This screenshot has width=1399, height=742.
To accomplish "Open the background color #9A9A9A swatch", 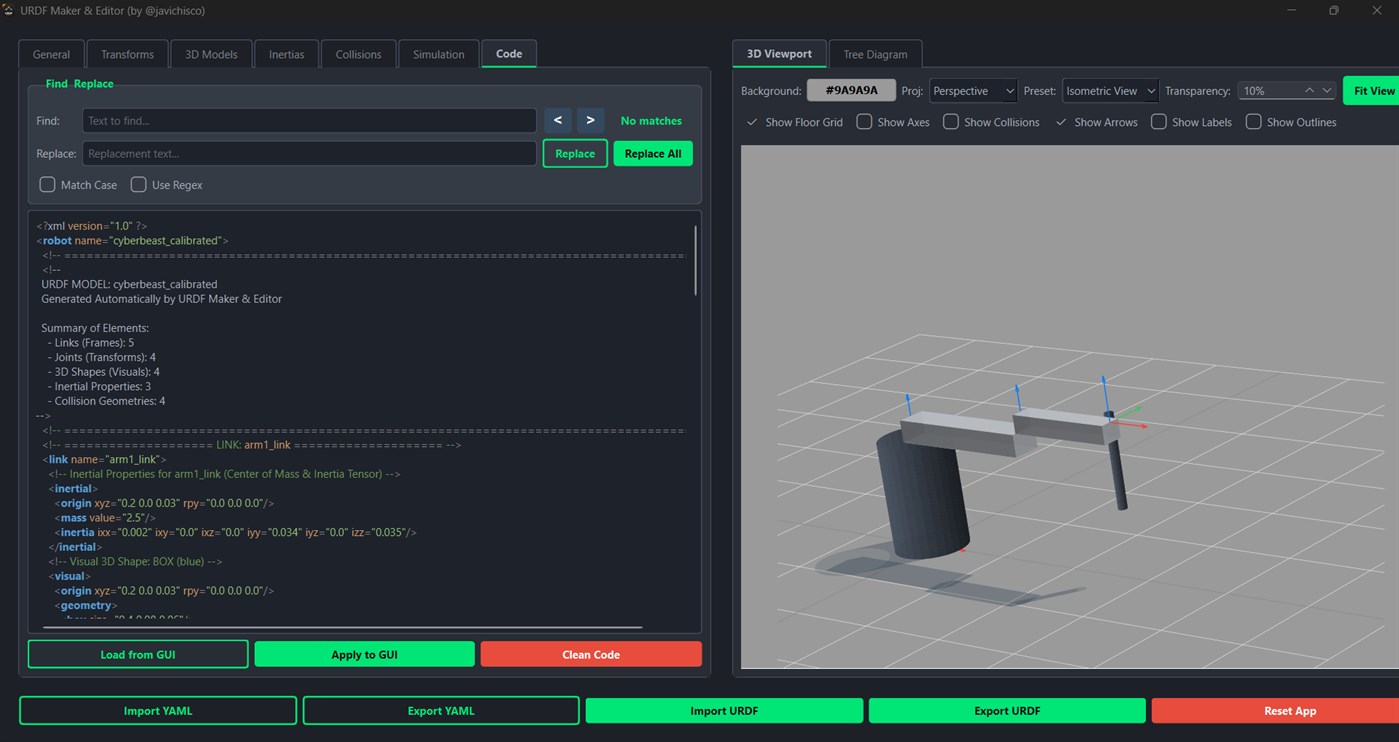I will pos(851,90).
